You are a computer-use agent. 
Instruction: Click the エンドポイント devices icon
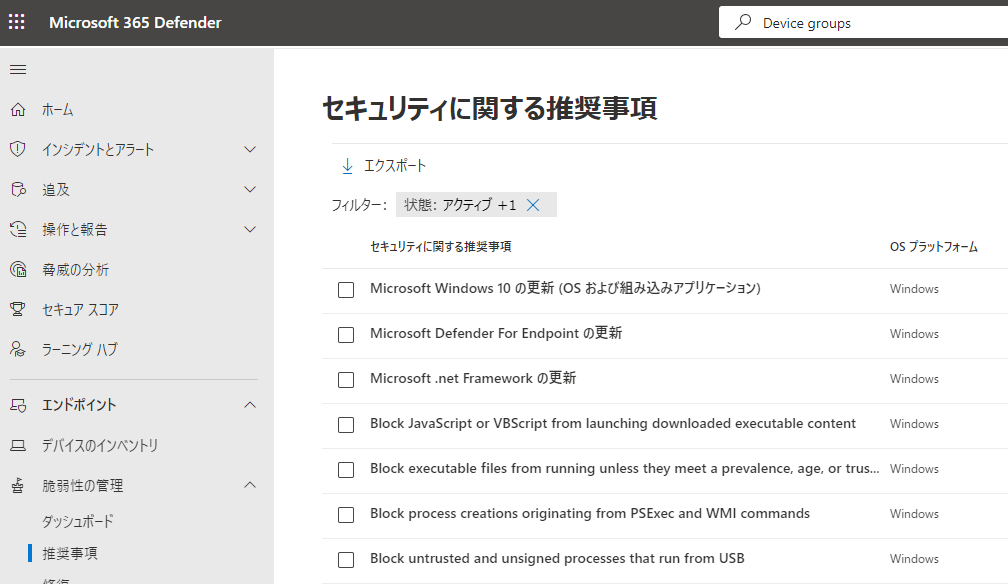pos(18,405)
